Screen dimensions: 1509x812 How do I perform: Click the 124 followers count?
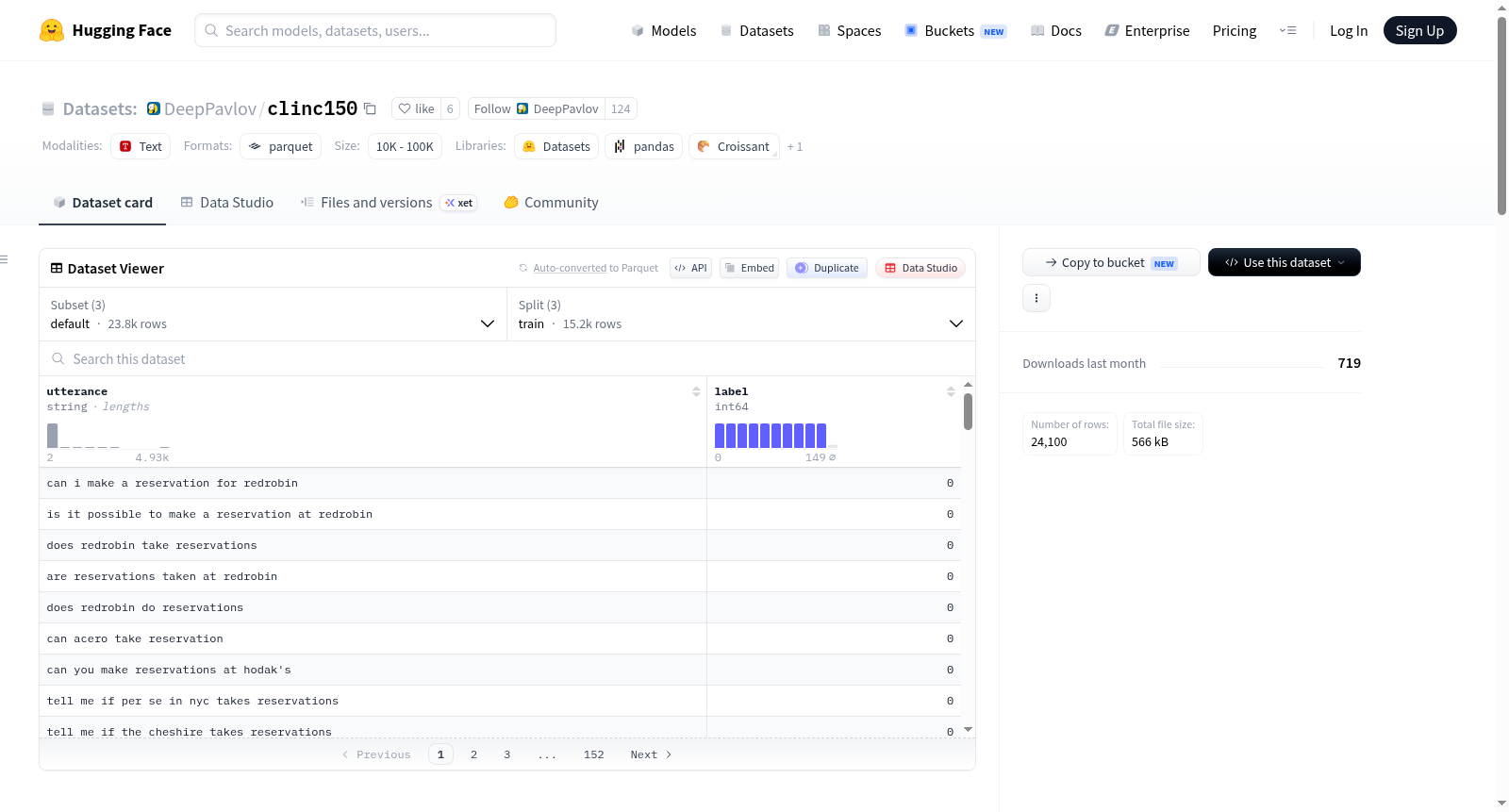coord(621,109)
